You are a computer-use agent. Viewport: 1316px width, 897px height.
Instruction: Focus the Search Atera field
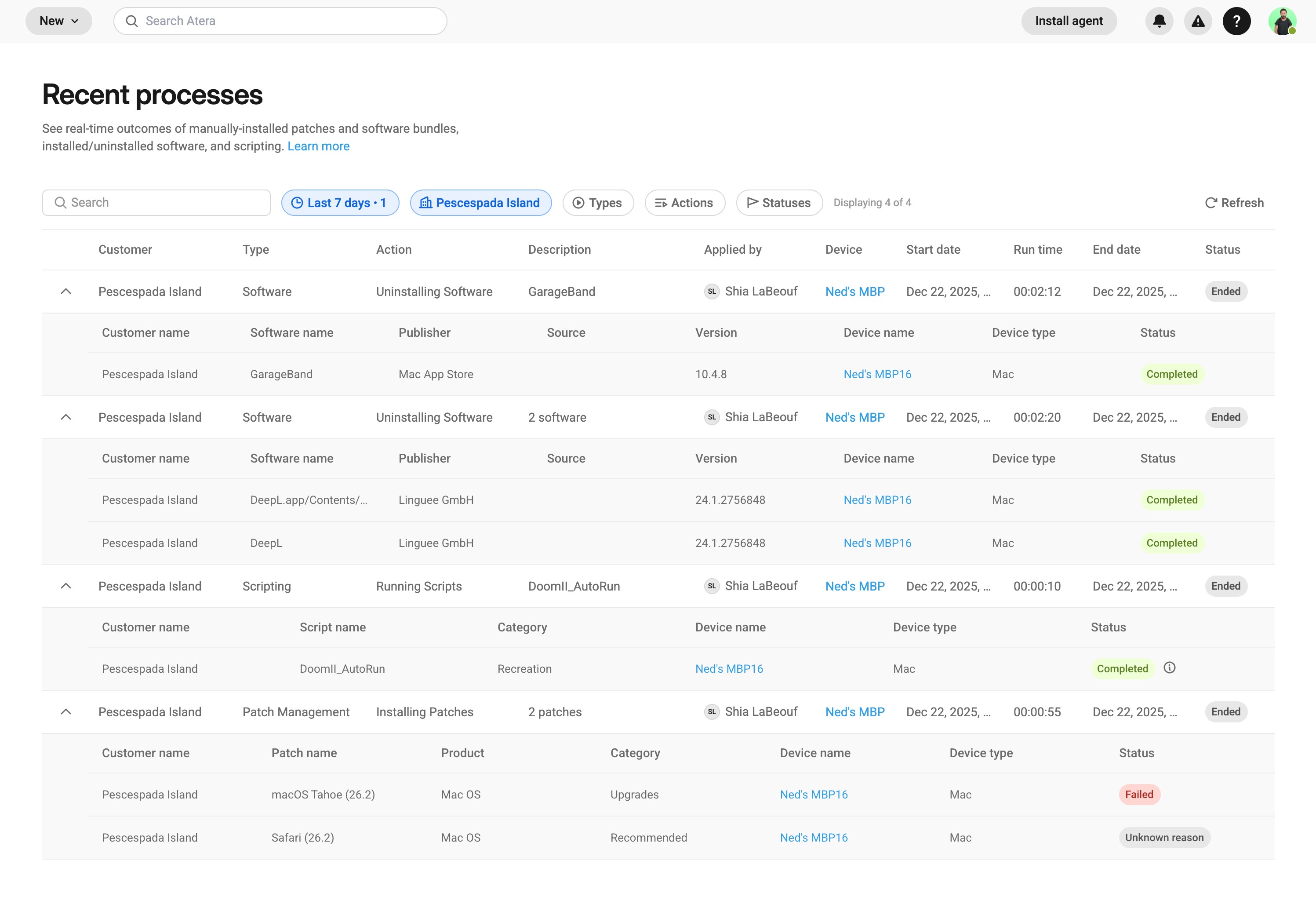[280, 21]
